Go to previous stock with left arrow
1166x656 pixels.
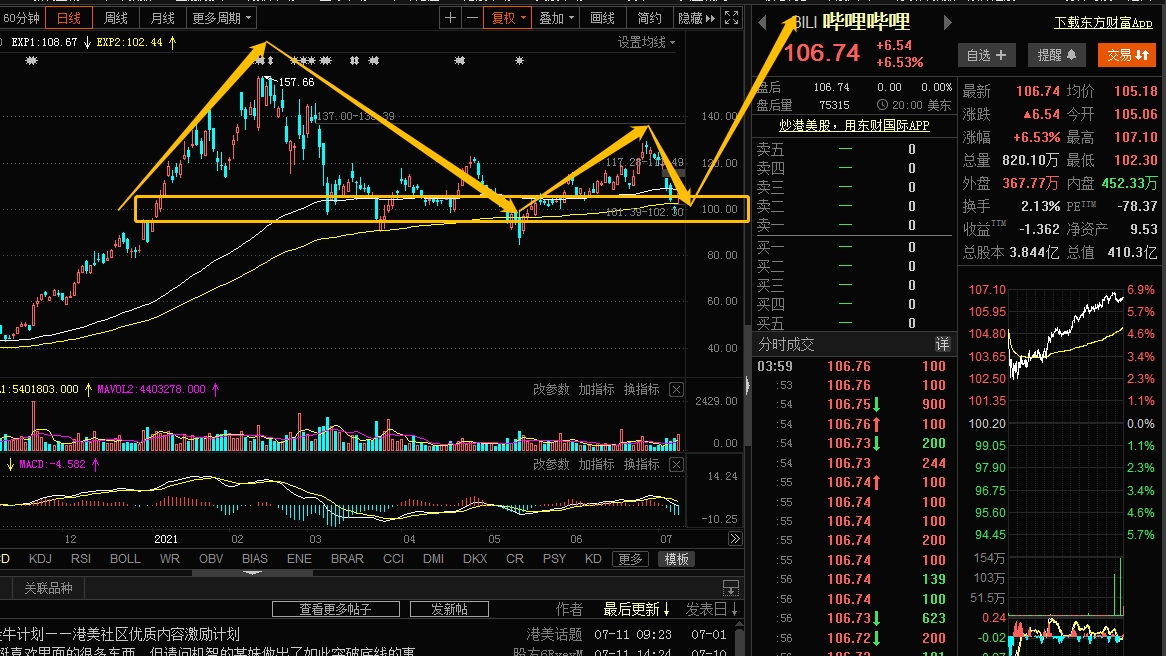[x=762, y=23]
